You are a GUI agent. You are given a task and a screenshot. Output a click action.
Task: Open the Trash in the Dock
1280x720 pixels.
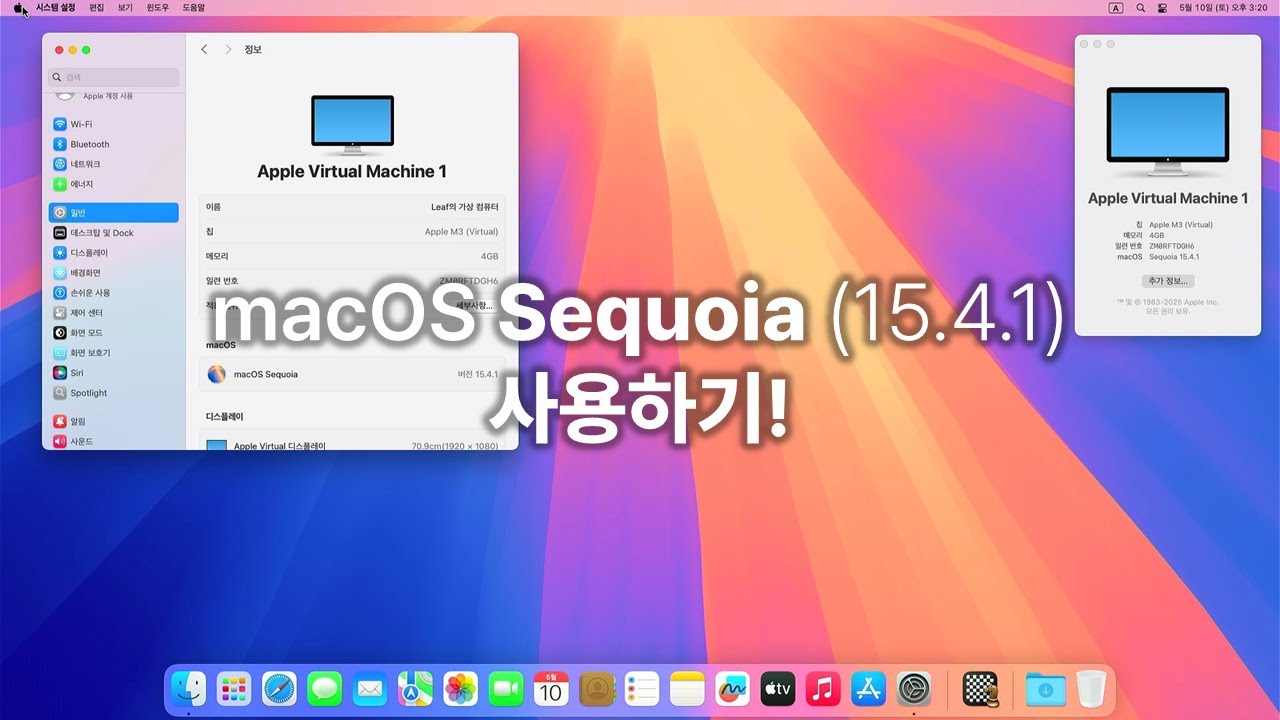[1091, 689]
